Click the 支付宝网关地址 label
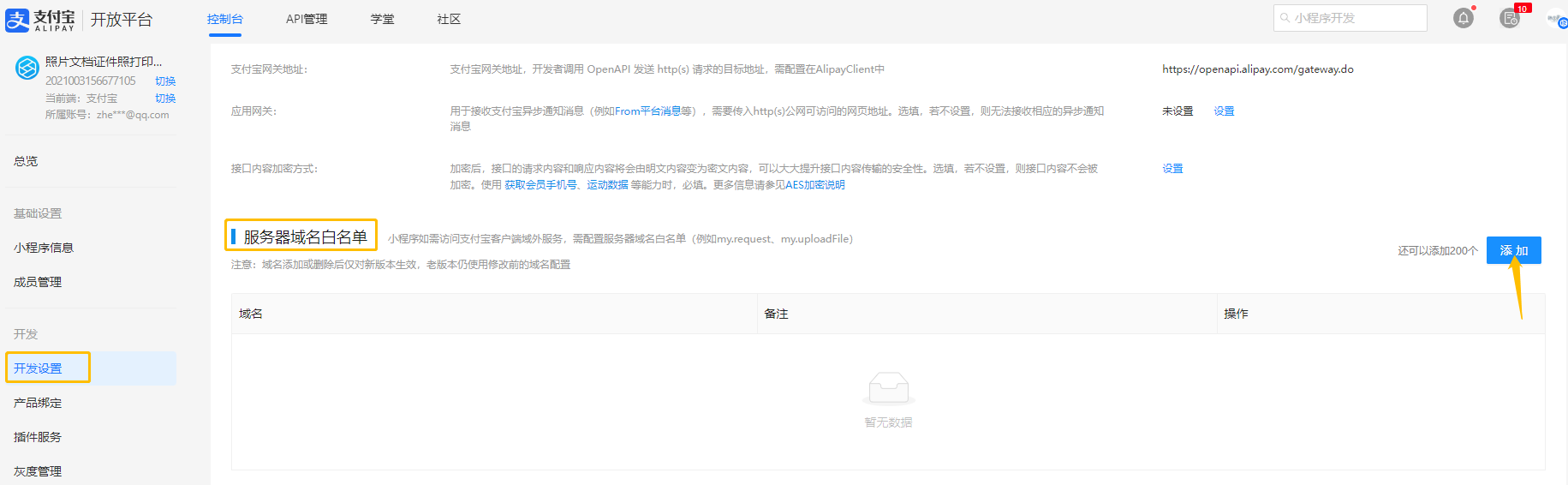Viewport: 1568px width, 485px height. point(269,69)
